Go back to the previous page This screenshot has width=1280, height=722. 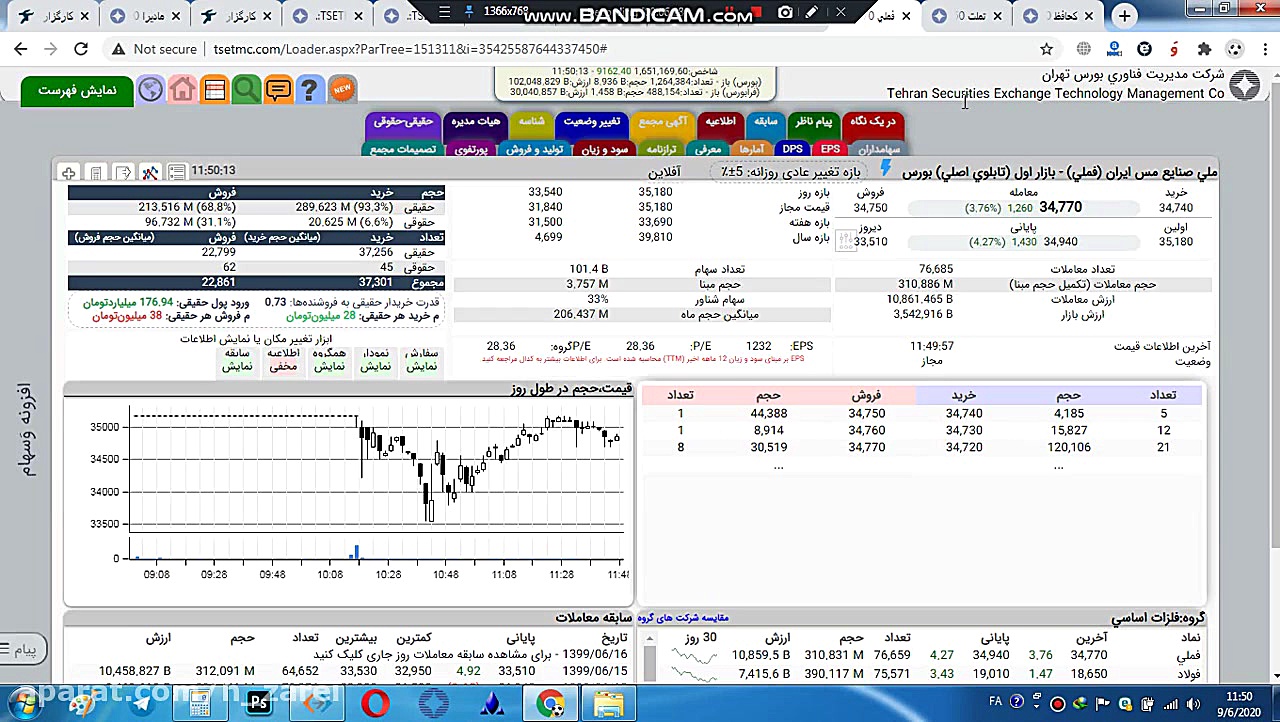point(21,49)
